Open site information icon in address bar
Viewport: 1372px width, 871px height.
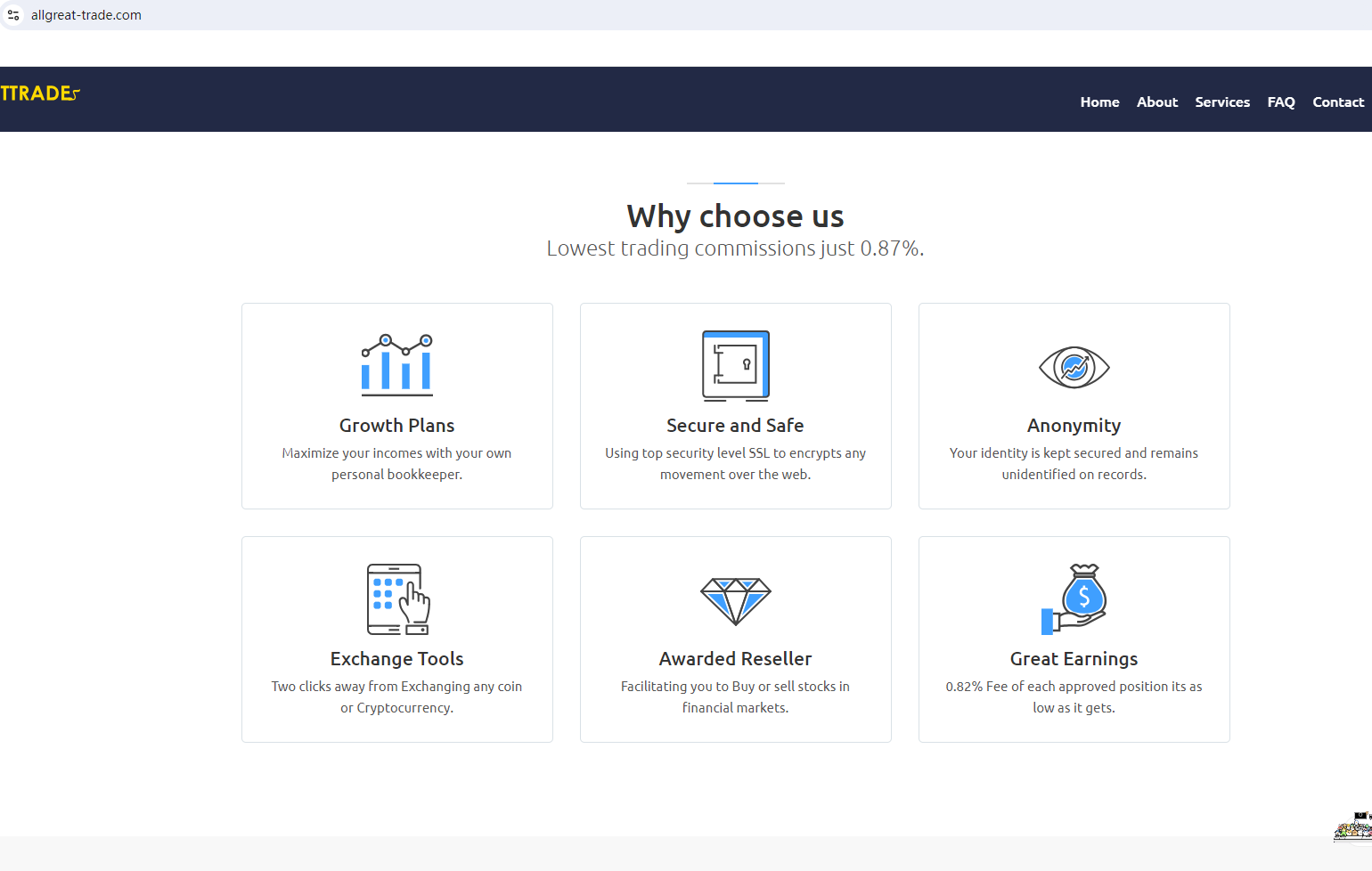tap(13, 15)
